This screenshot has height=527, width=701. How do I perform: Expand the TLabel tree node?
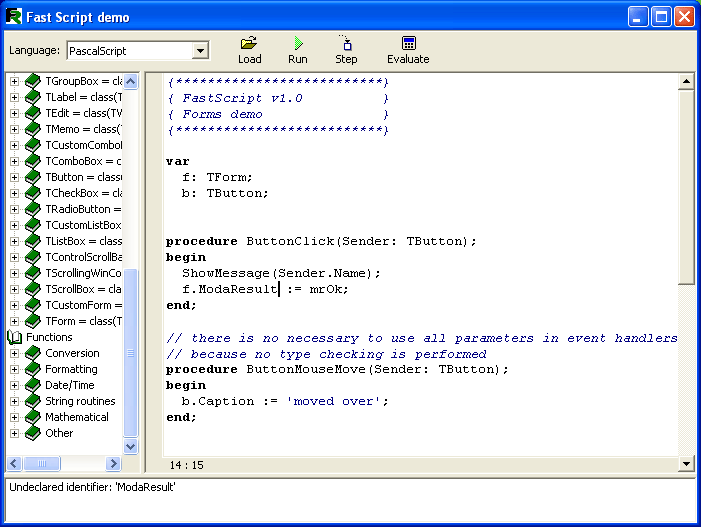14,97
